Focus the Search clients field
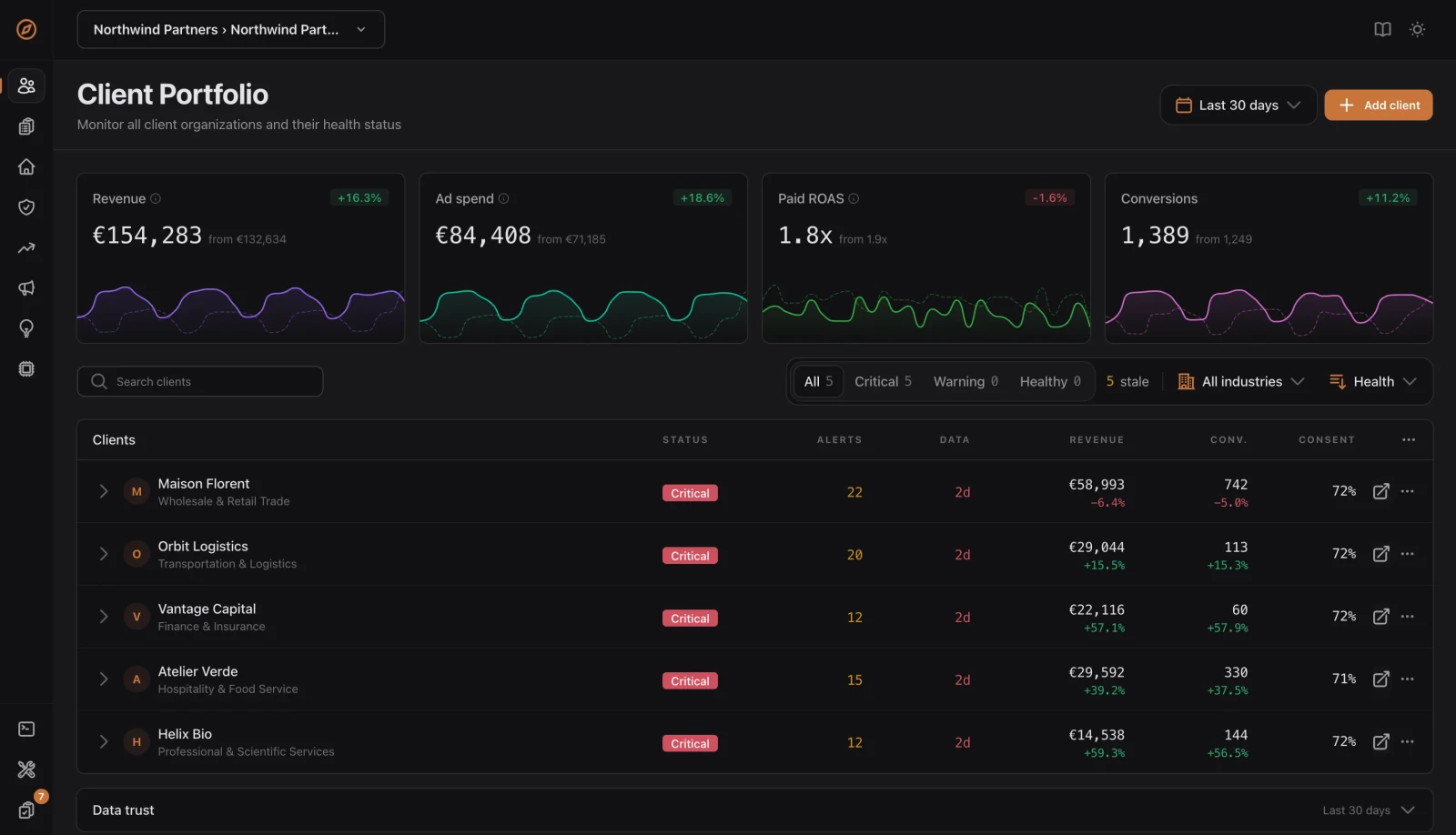The height and width of the screenshot is (835, 1456). pos(200,382)
